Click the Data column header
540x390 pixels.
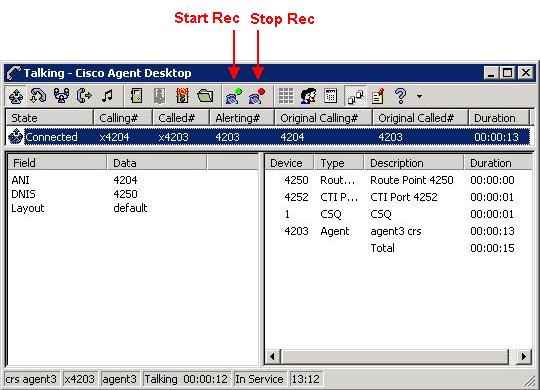(x=157, y=163)
